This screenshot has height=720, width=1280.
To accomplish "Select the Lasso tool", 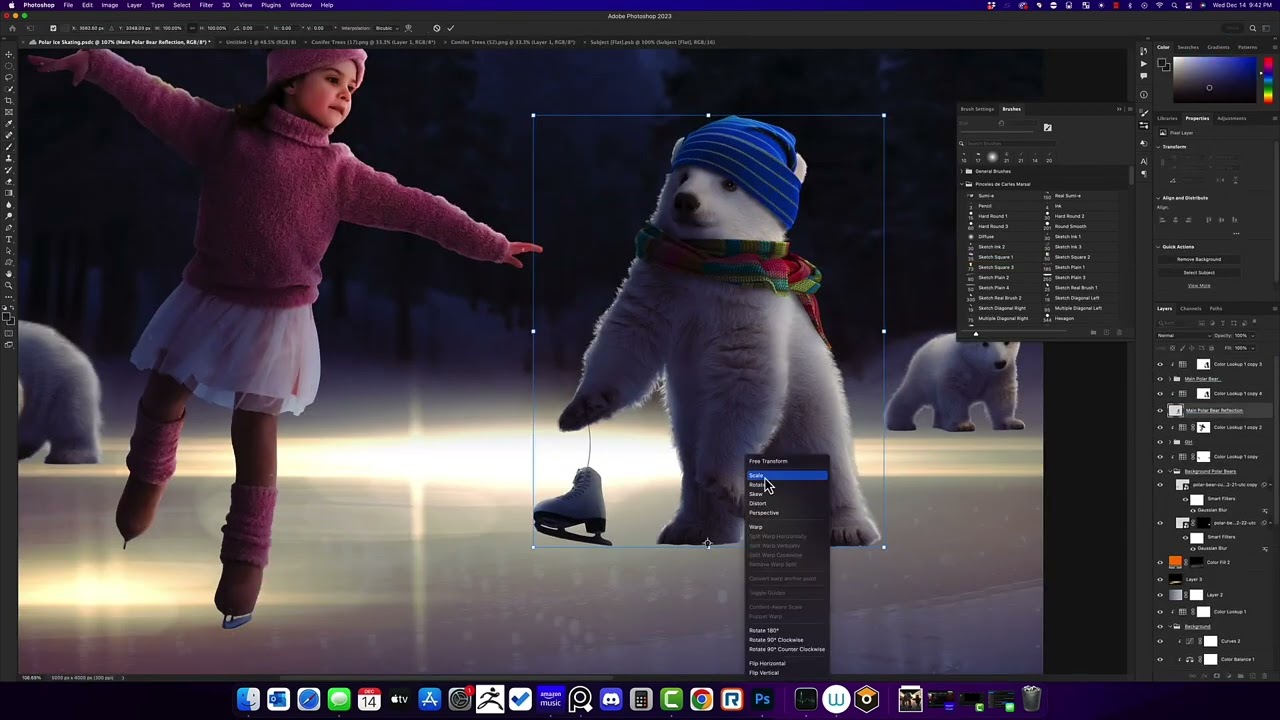I will 9,77.
